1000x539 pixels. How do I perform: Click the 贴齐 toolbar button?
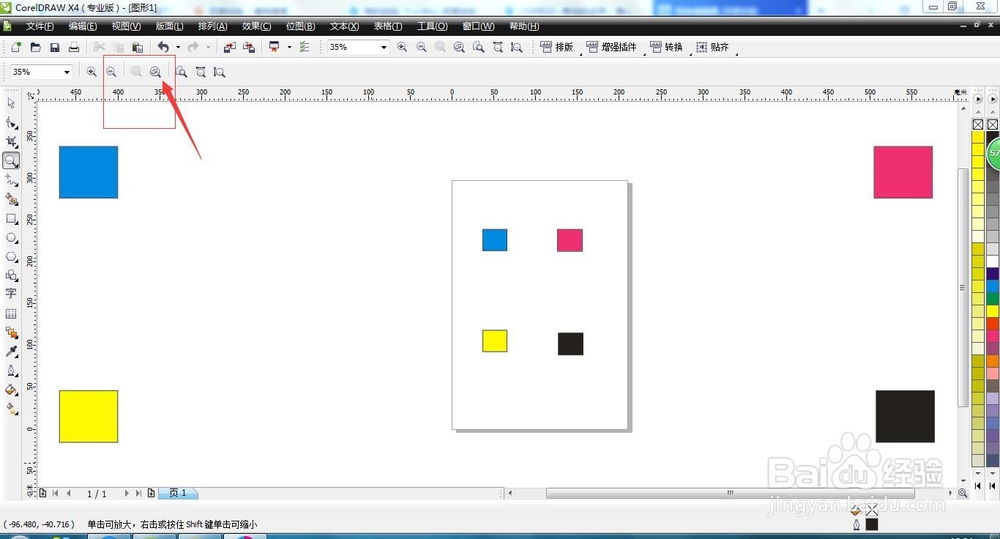coord(712,47)
